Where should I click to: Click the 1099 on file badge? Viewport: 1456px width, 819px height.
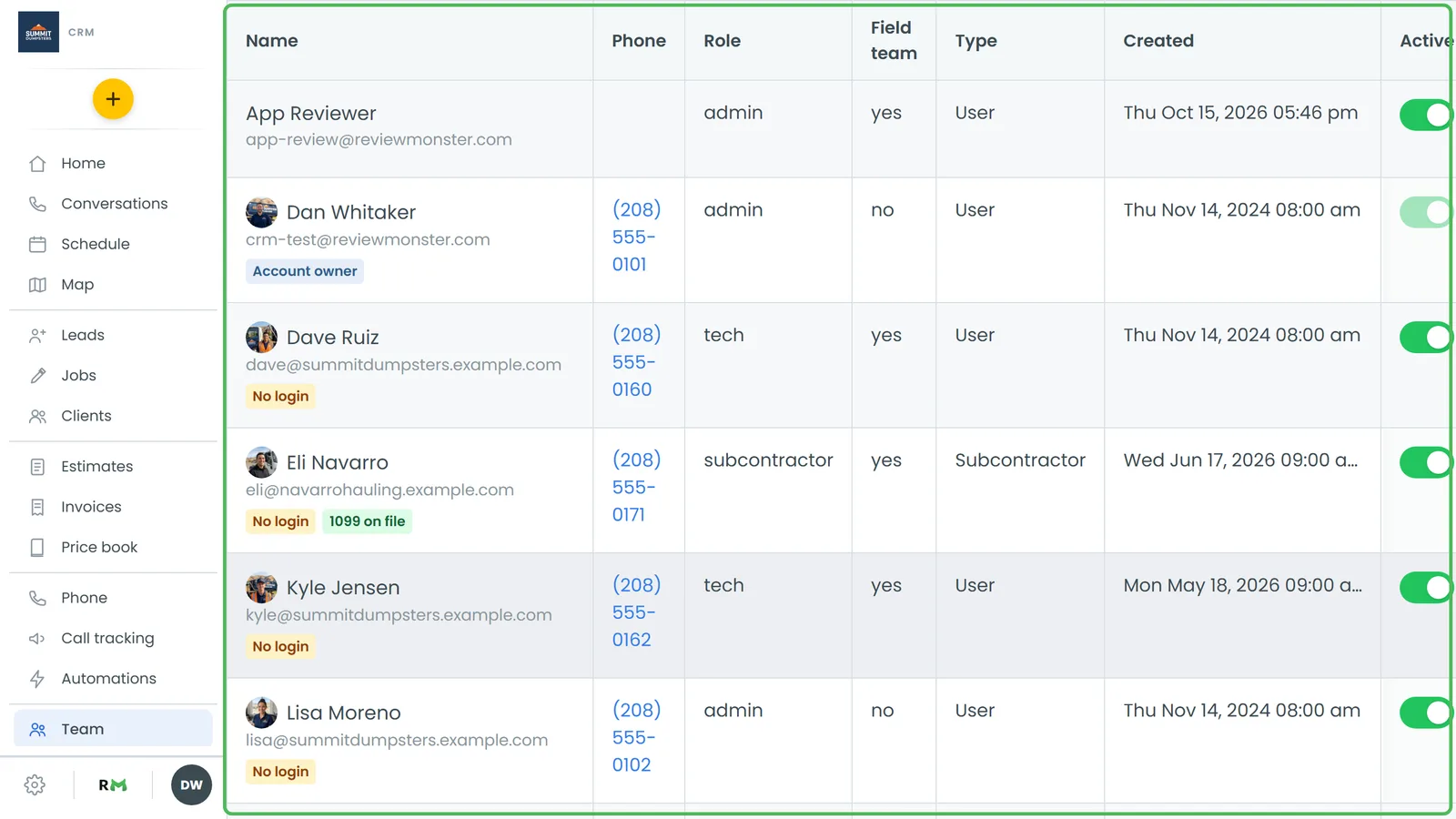click(367, 521)
